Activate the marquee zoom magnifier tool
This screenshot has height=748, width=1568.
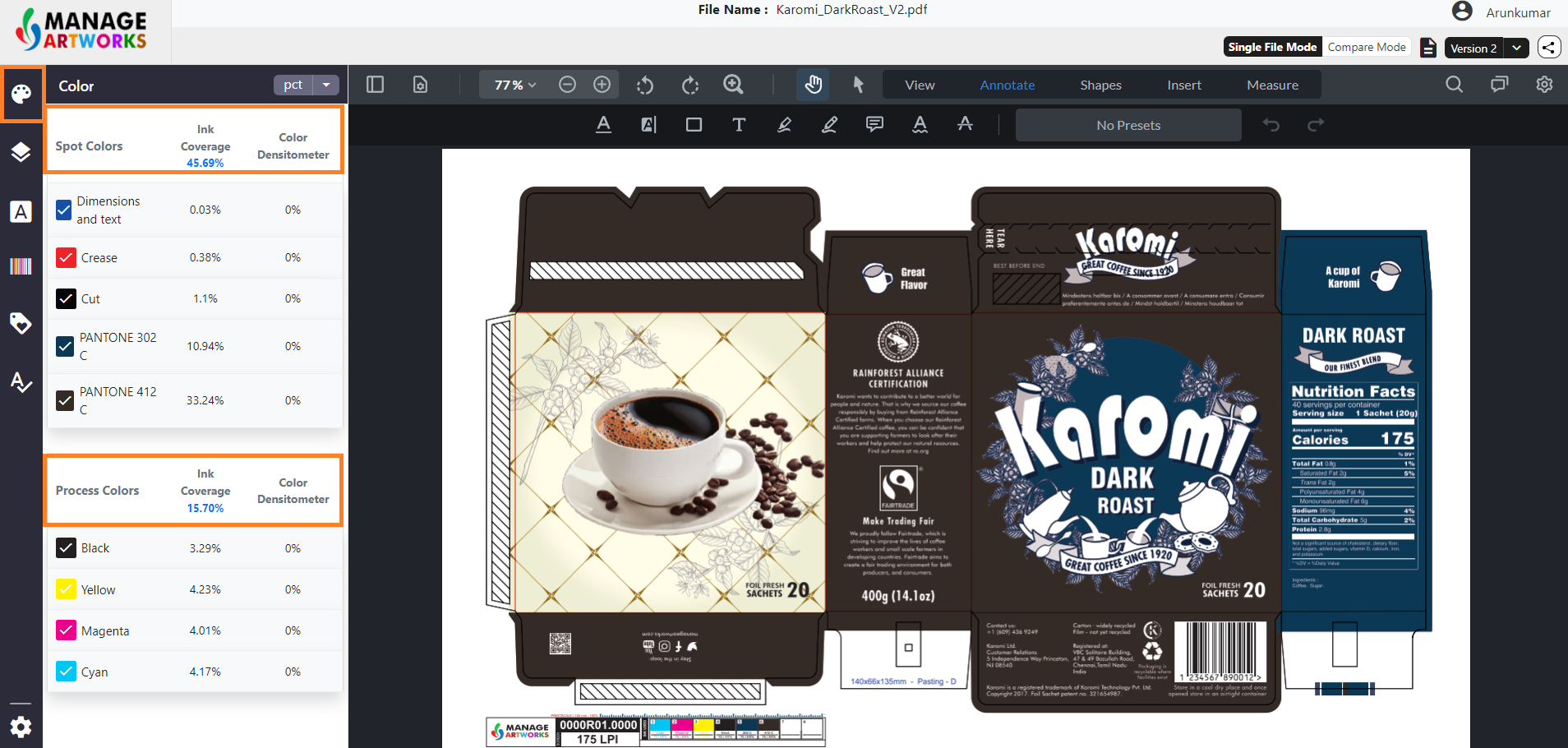point(733,85)
